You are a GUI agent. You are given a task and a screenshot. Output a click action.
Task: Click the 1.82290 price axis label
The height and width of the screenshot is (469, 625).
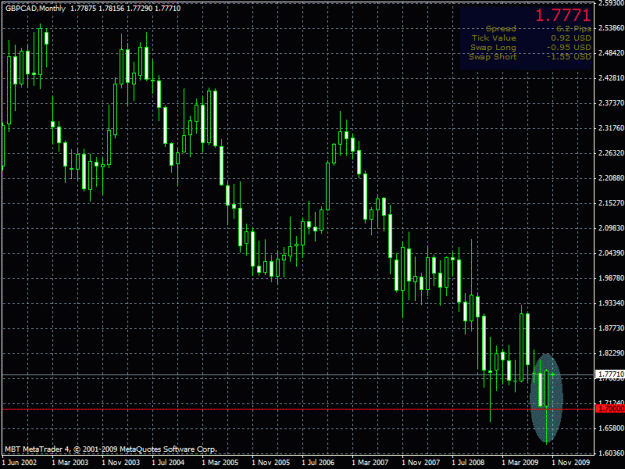[x=611, y=353]
